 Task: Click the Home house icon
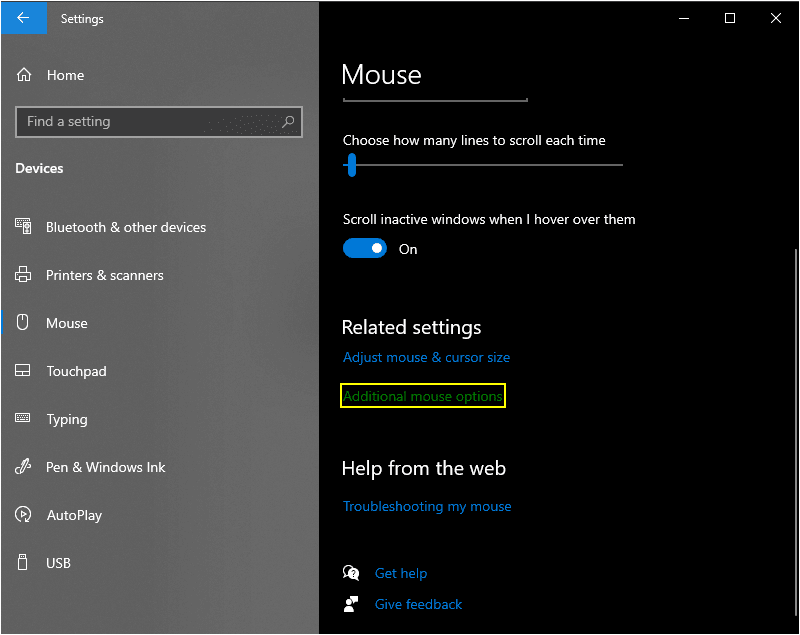point(24,75)
